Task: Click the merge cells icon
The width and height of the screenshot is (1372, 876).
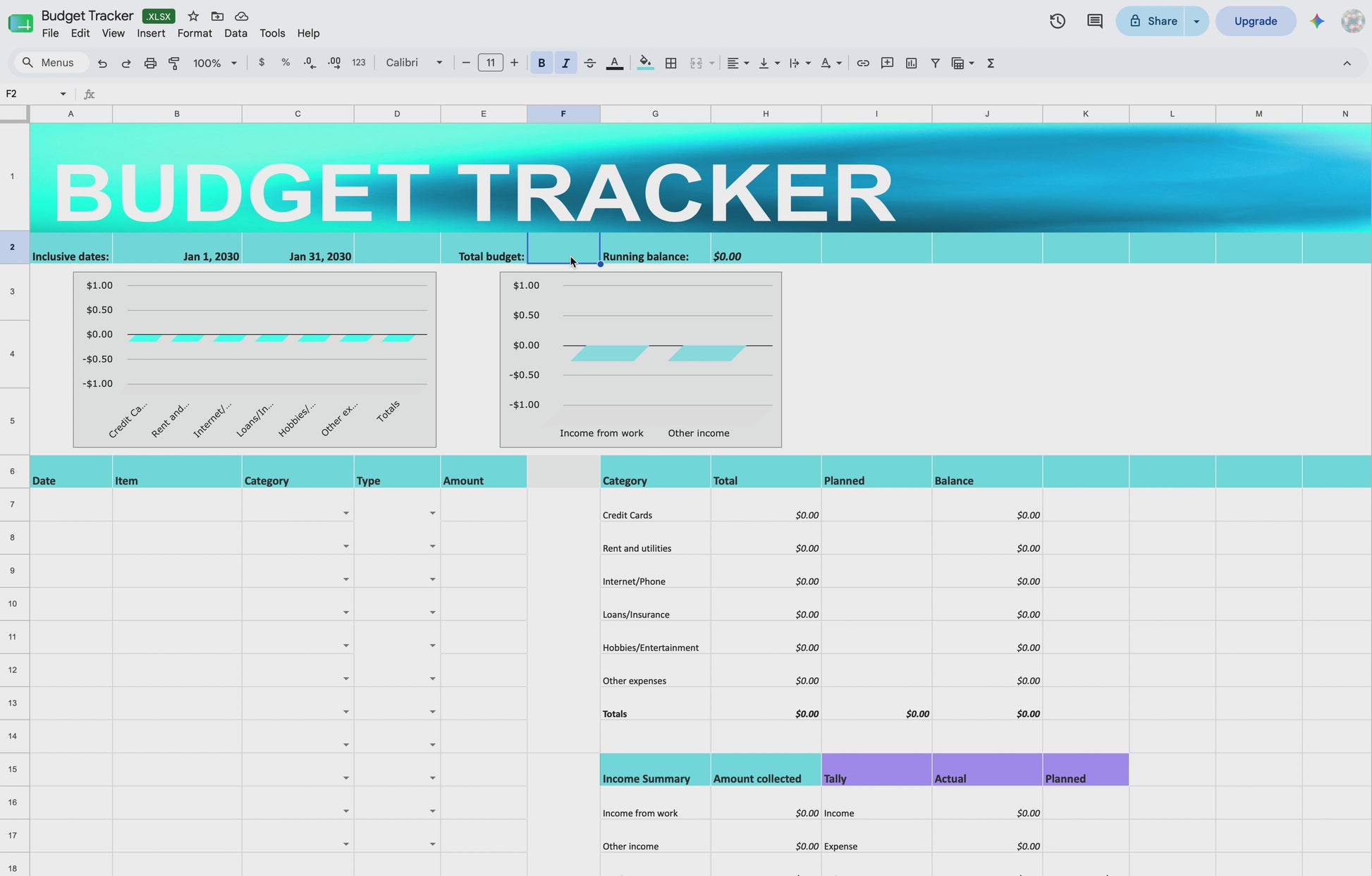Action: click(x=696, y=63)
